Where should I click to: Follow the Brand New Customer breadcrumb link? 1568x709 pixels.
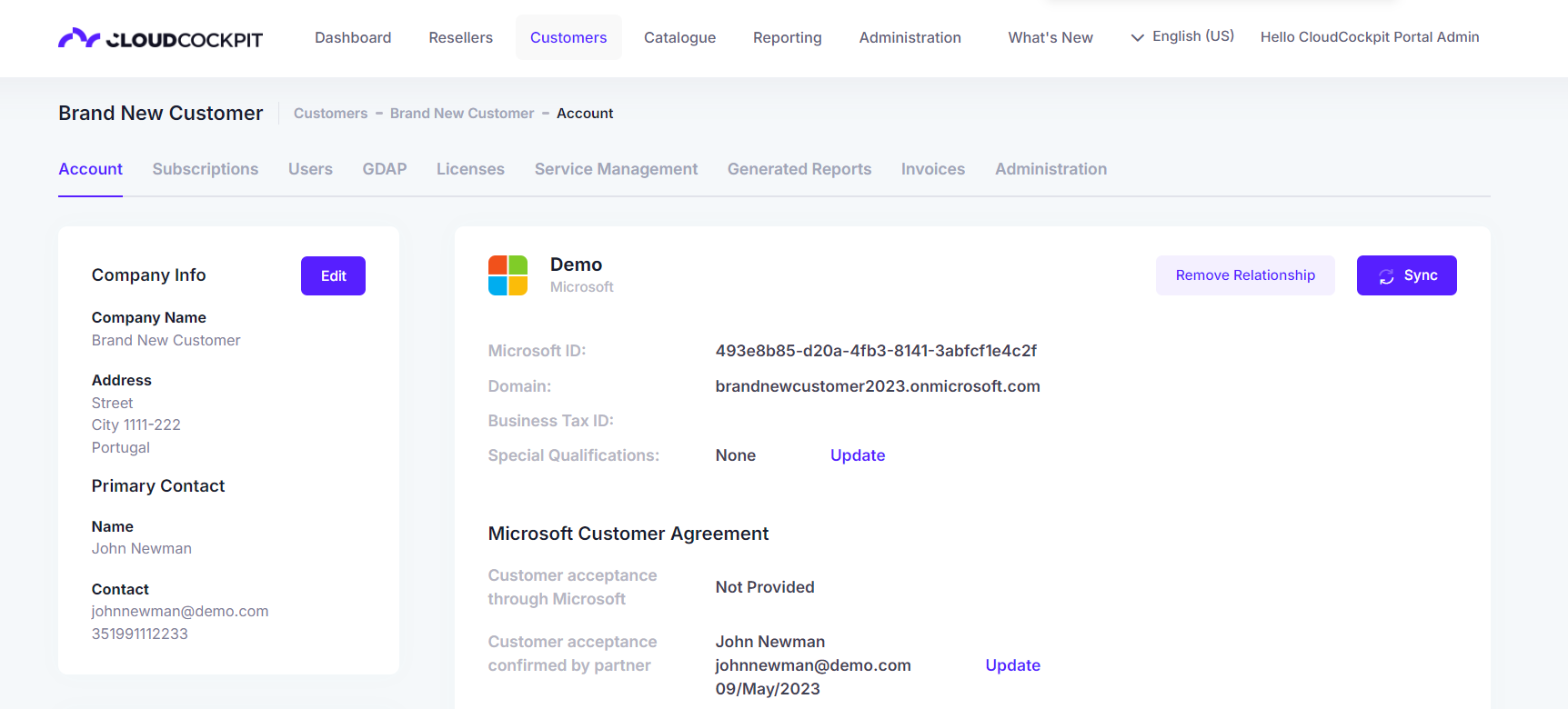click(462, 114)
